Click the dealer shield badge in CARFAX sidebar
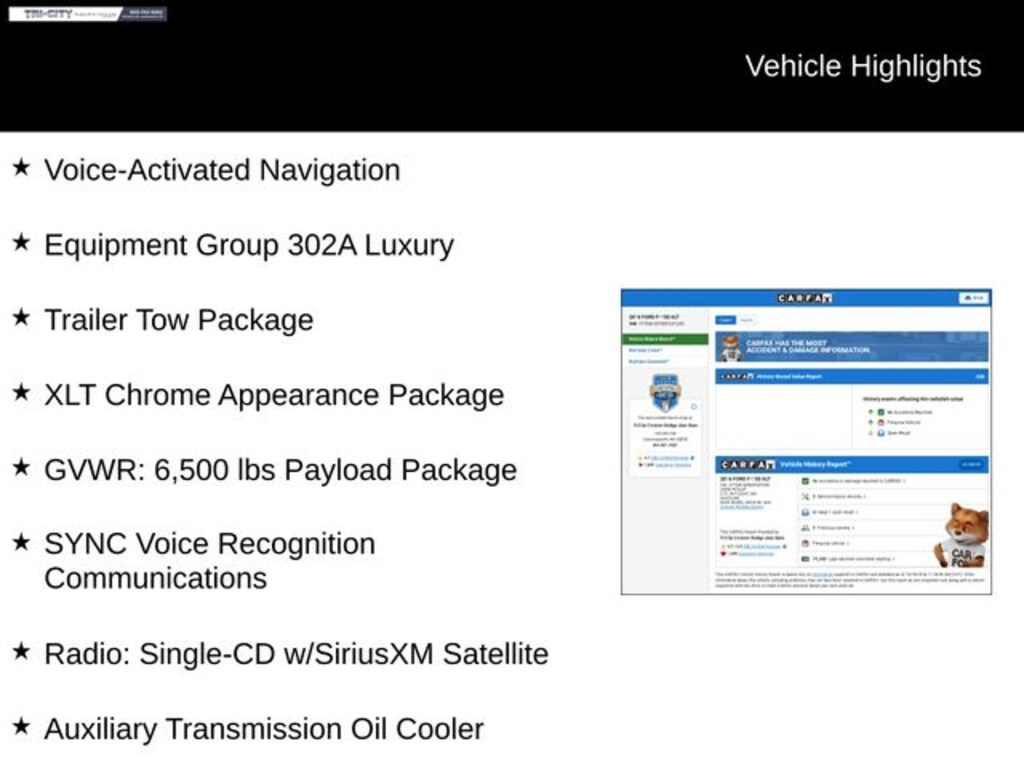The width and height of the screenshot is (1024, 768). [665, 392]
